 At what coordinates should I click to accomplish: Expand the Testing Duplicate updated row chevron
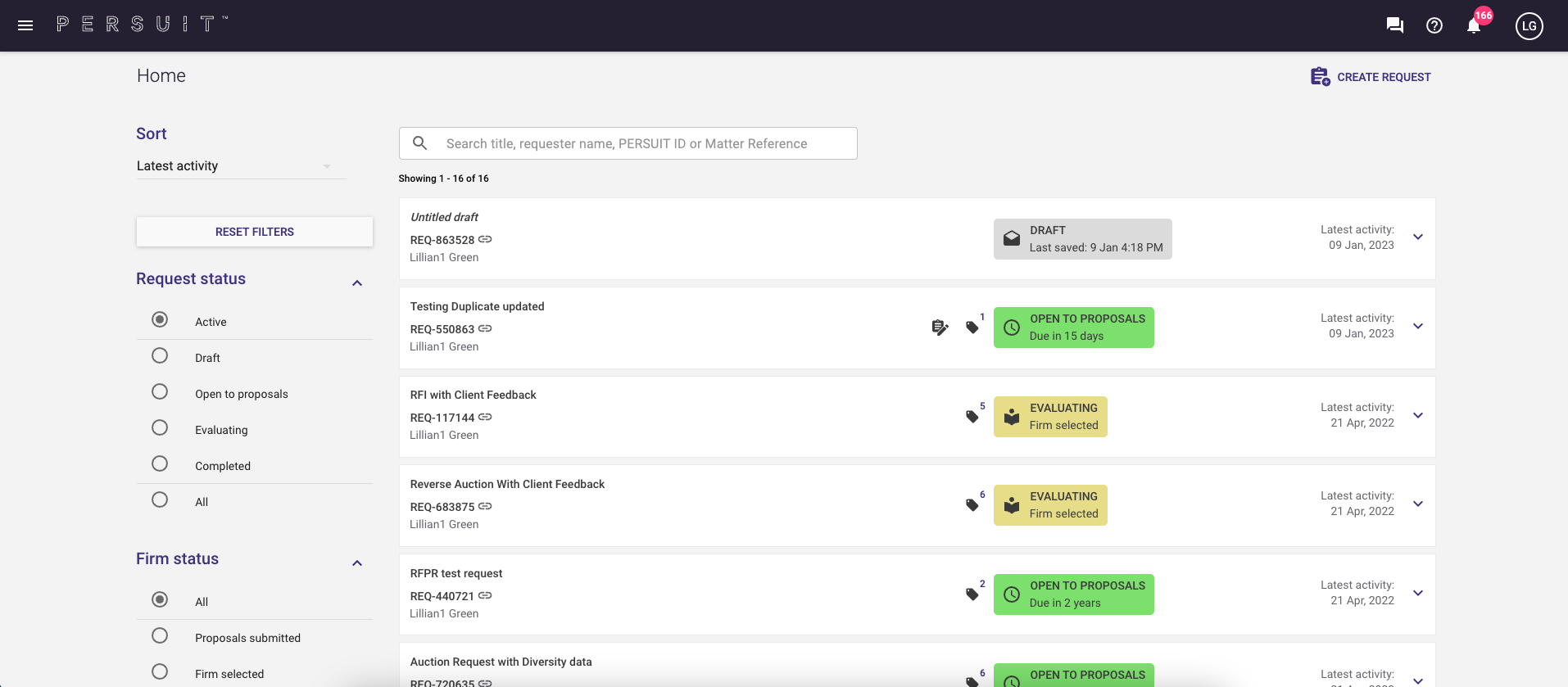click(1418, 326)
